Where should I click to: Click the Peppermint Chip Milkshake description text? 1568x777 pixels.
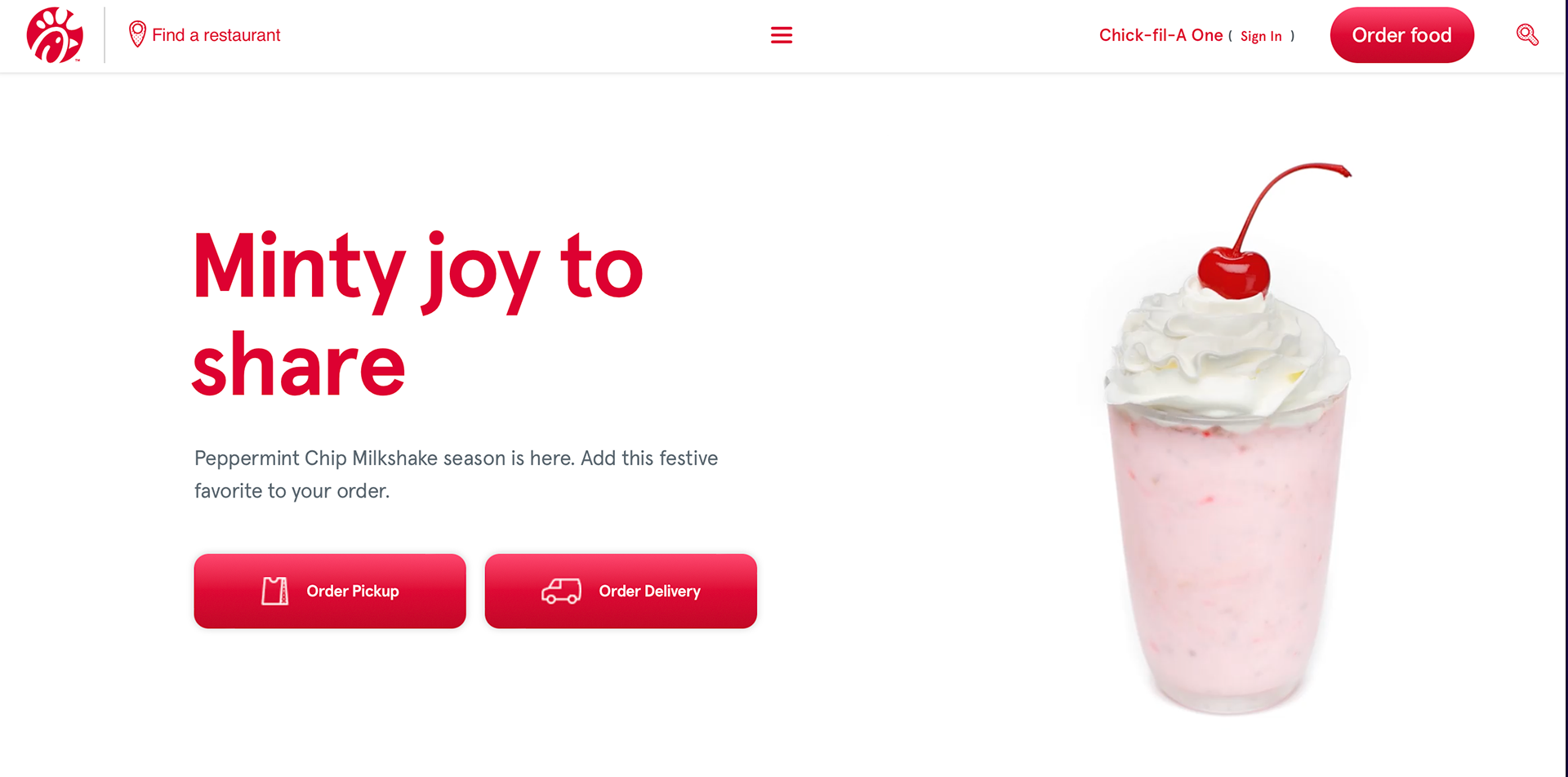tap(456, 474)
